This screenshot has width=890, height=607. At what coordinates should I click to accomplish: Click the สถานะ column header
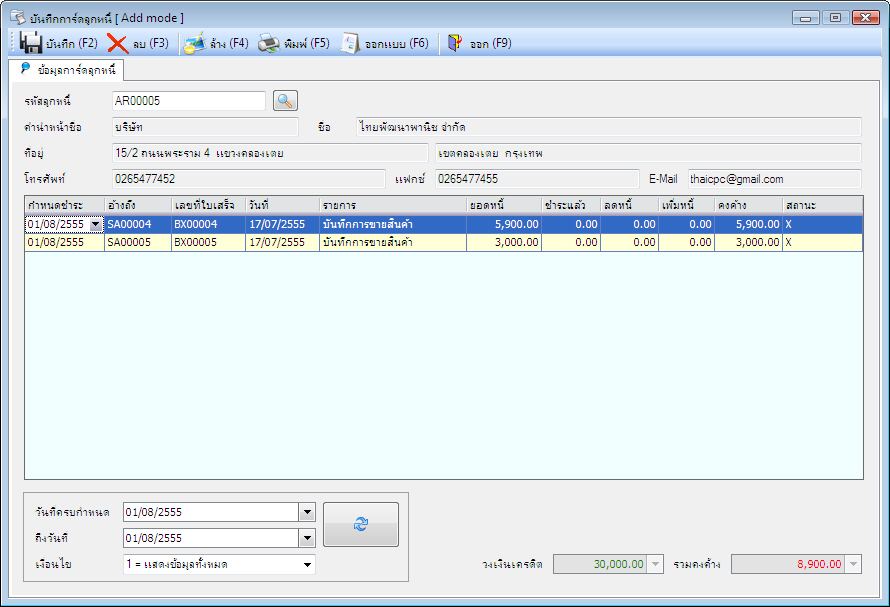(x=822, y=205)
